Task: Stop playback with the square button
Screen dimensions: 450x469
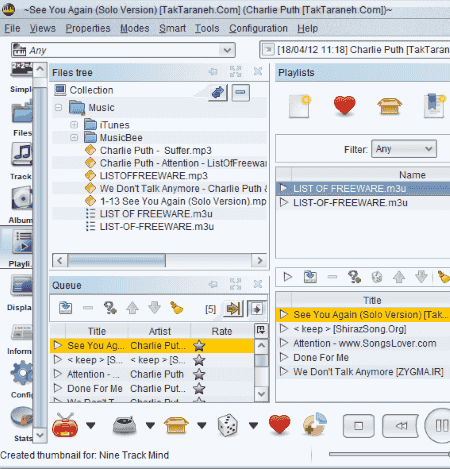Action: (359, 426)
